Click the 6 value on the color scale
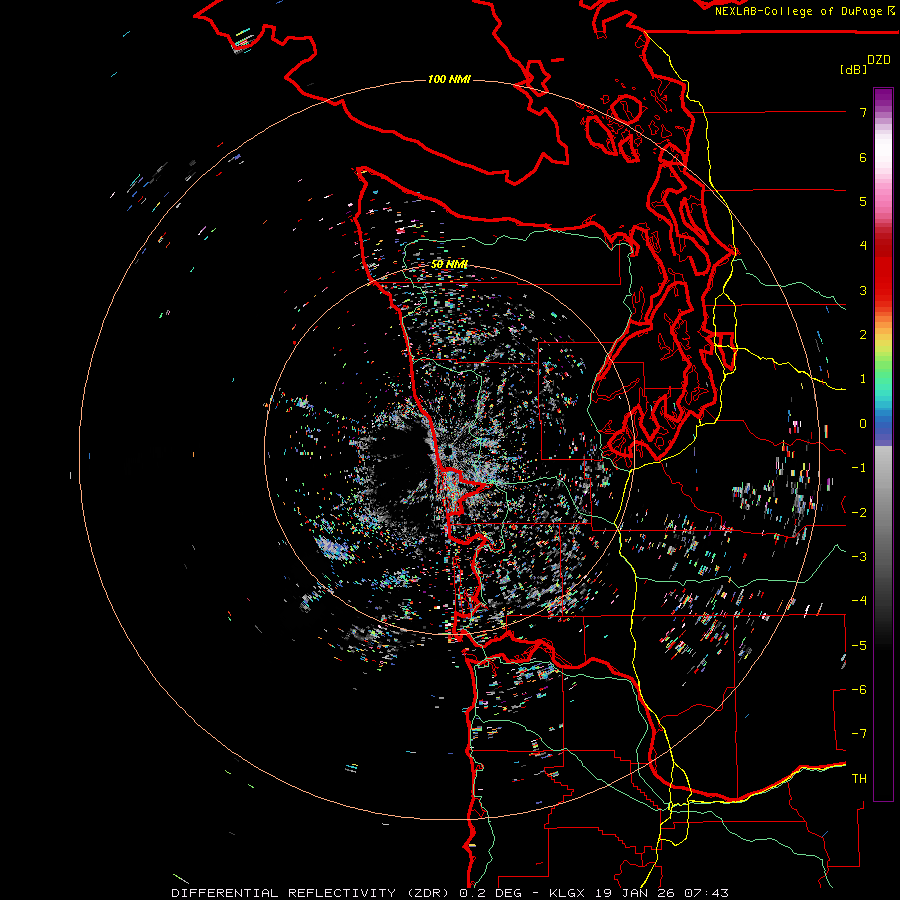The width and height of the screenshot is (900, 900). coord(863,157)
